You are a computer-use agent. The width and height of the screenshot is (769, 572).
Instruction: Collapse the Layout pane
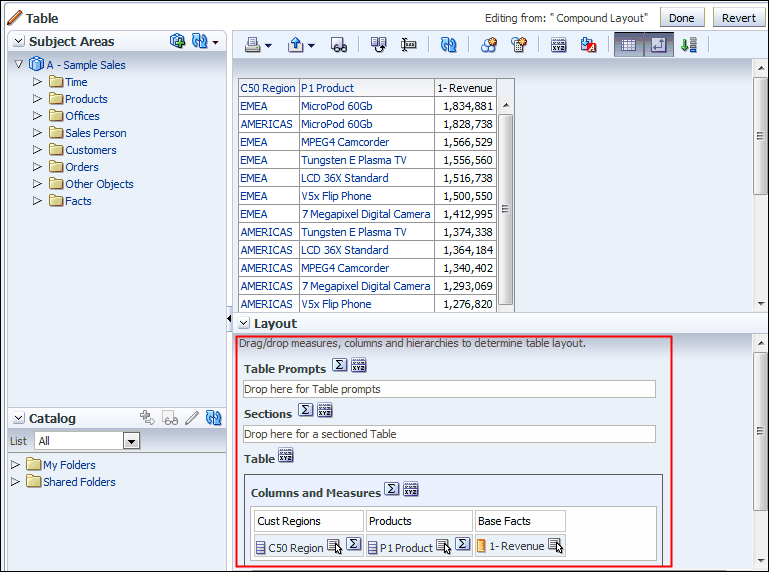(244, 323)
